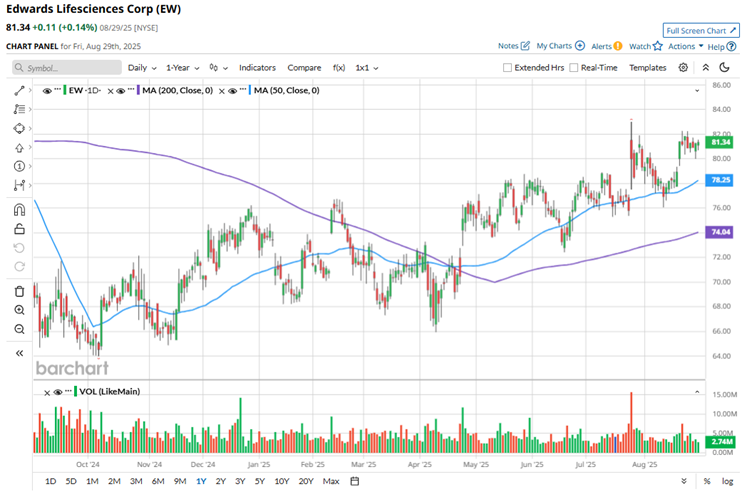Click the blue MA 50 color swatch
The width and height of the screenshot is (752, 504).
point(250,90)
